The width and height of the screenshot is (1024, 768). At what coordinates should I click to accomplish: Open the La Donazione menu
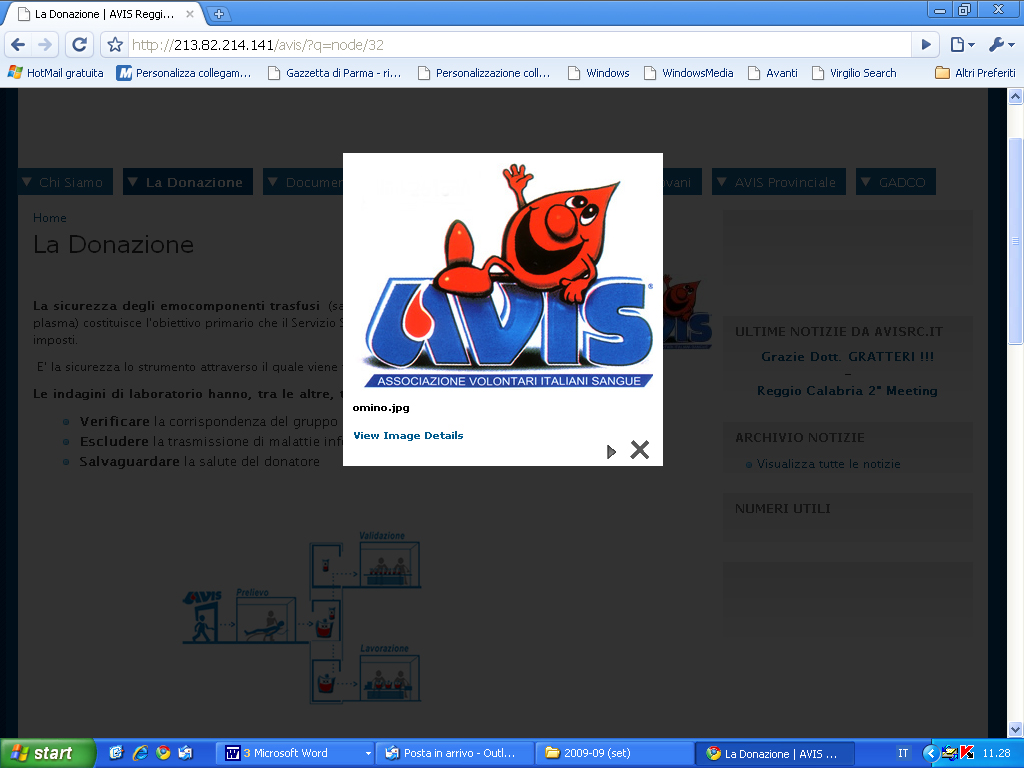tap(188, 182)
